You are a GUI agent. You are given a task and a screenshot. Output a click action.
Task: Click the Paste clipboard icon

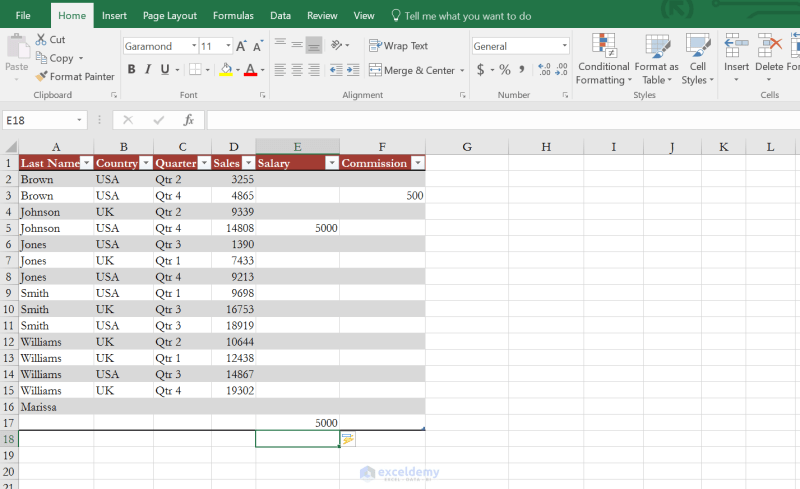[17, 47]
